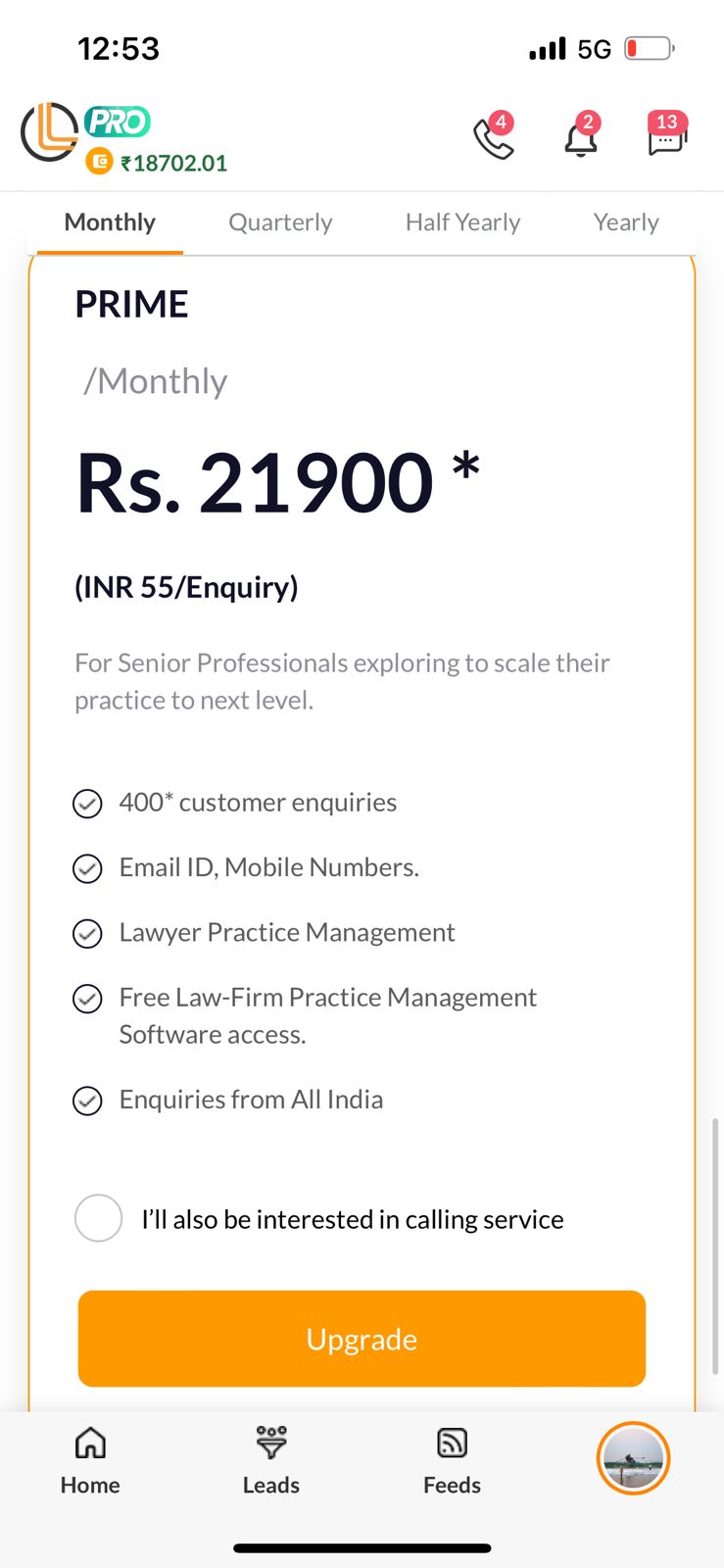
Task: Open Leads from bottom navigation
Action: [271, 1460]
